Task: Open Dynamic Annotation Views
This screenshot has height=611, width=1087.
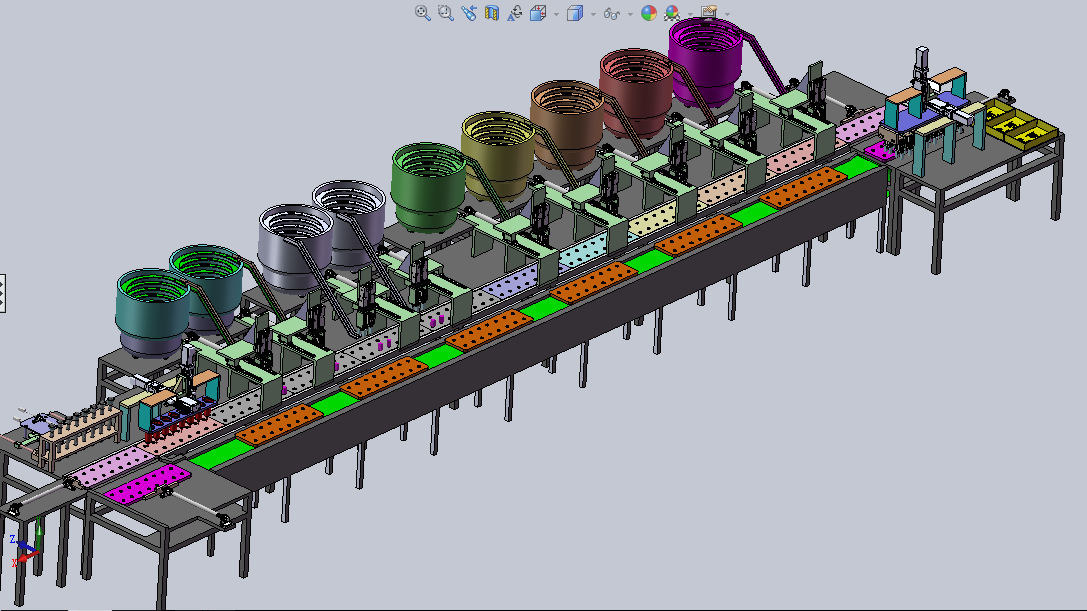Action: click(514, 12)
